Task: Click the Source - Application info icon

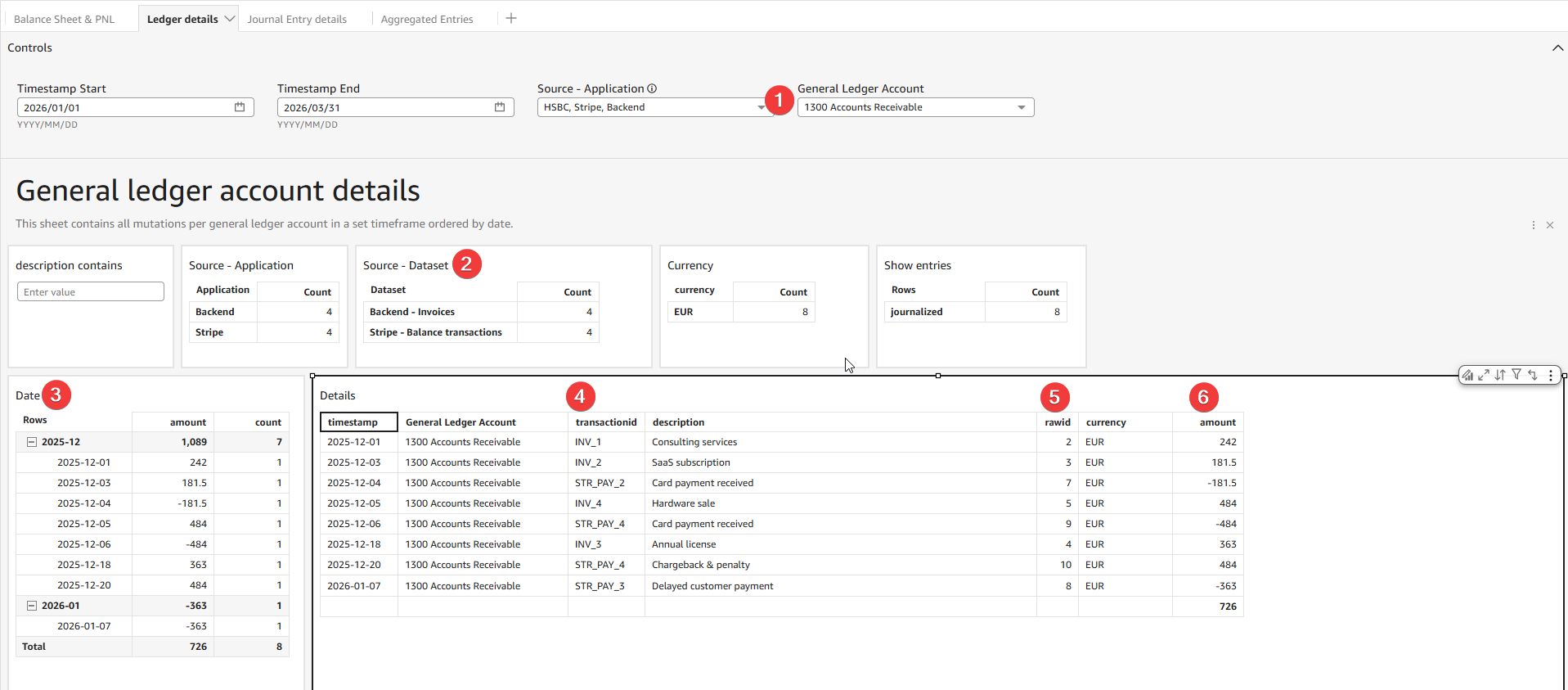Action: [652, 88]
